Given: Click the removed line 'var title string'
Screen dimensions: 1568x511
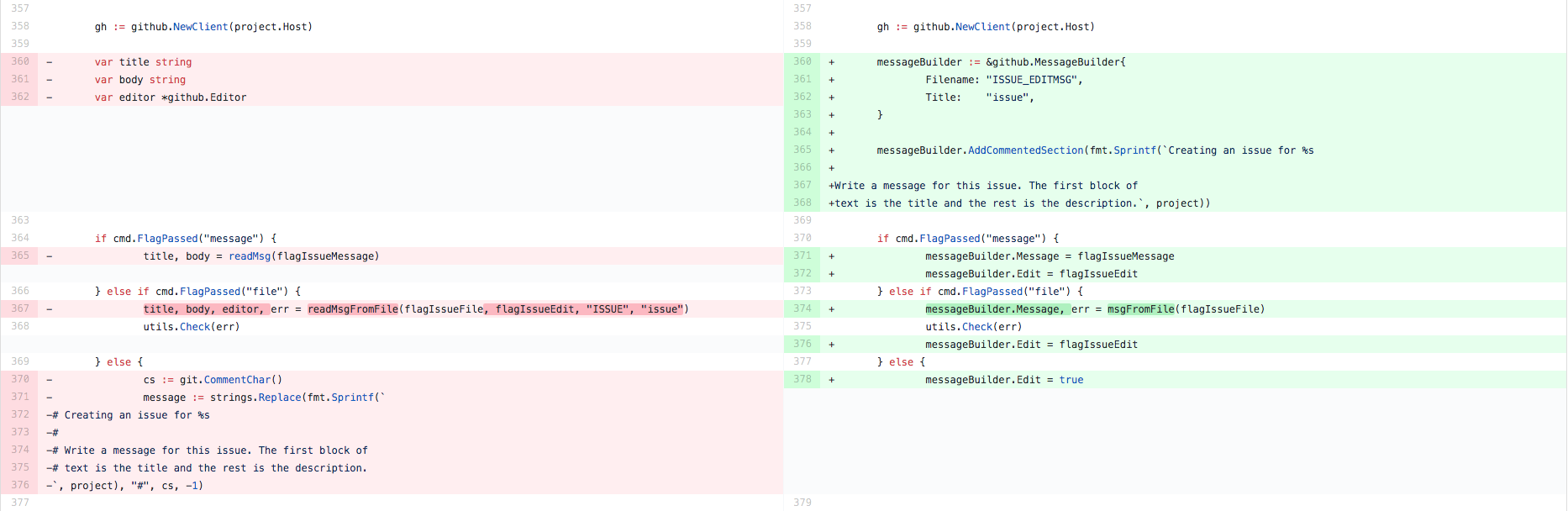Looking at the screenshot, I should click(x=143, y=62).
